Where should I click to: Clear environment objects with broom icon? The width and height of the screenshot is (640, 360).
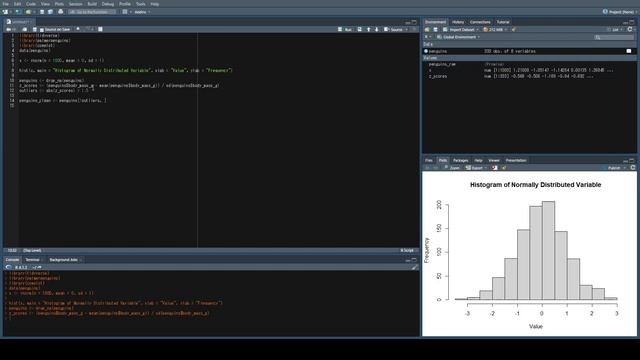point(514,29)
